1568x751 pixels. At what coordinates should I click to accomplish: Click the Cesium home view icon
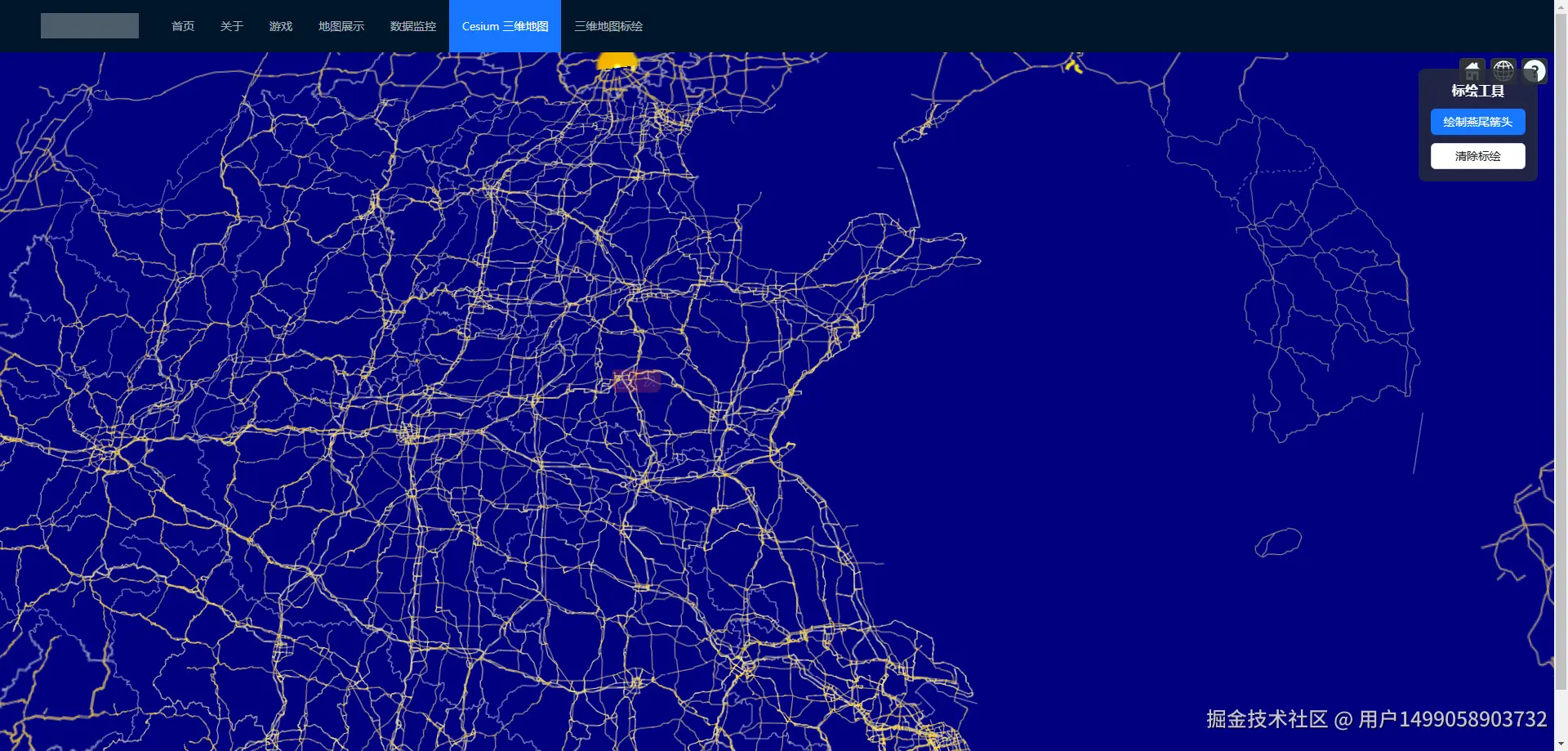pyautogui.click(x=1472, y=70)
